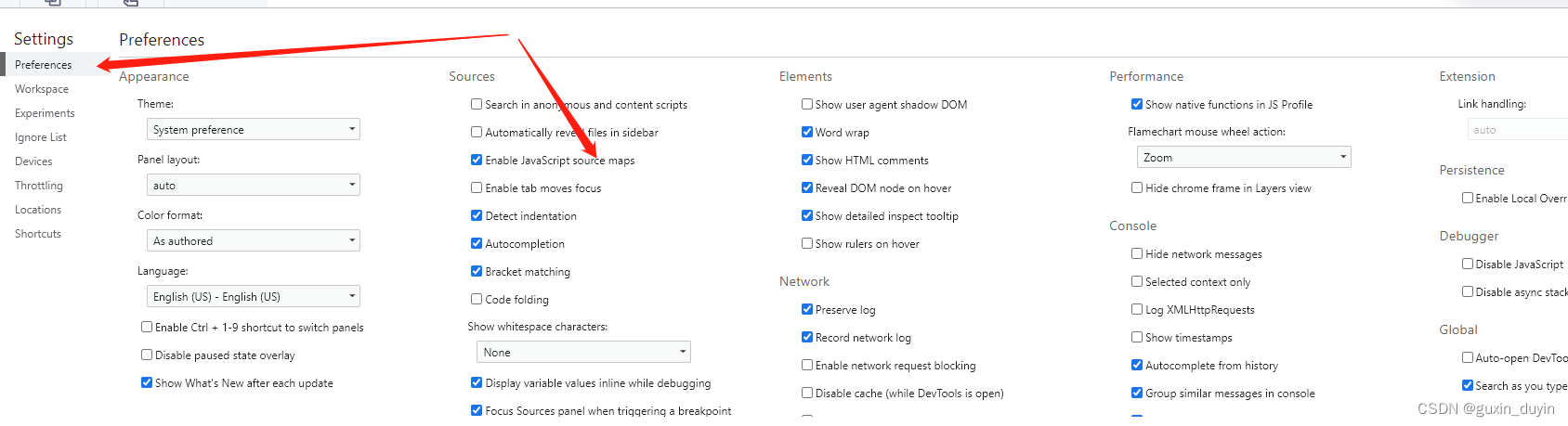
Task: Expand the Theme dropdown showing System preference
Action: click(254, 130)
